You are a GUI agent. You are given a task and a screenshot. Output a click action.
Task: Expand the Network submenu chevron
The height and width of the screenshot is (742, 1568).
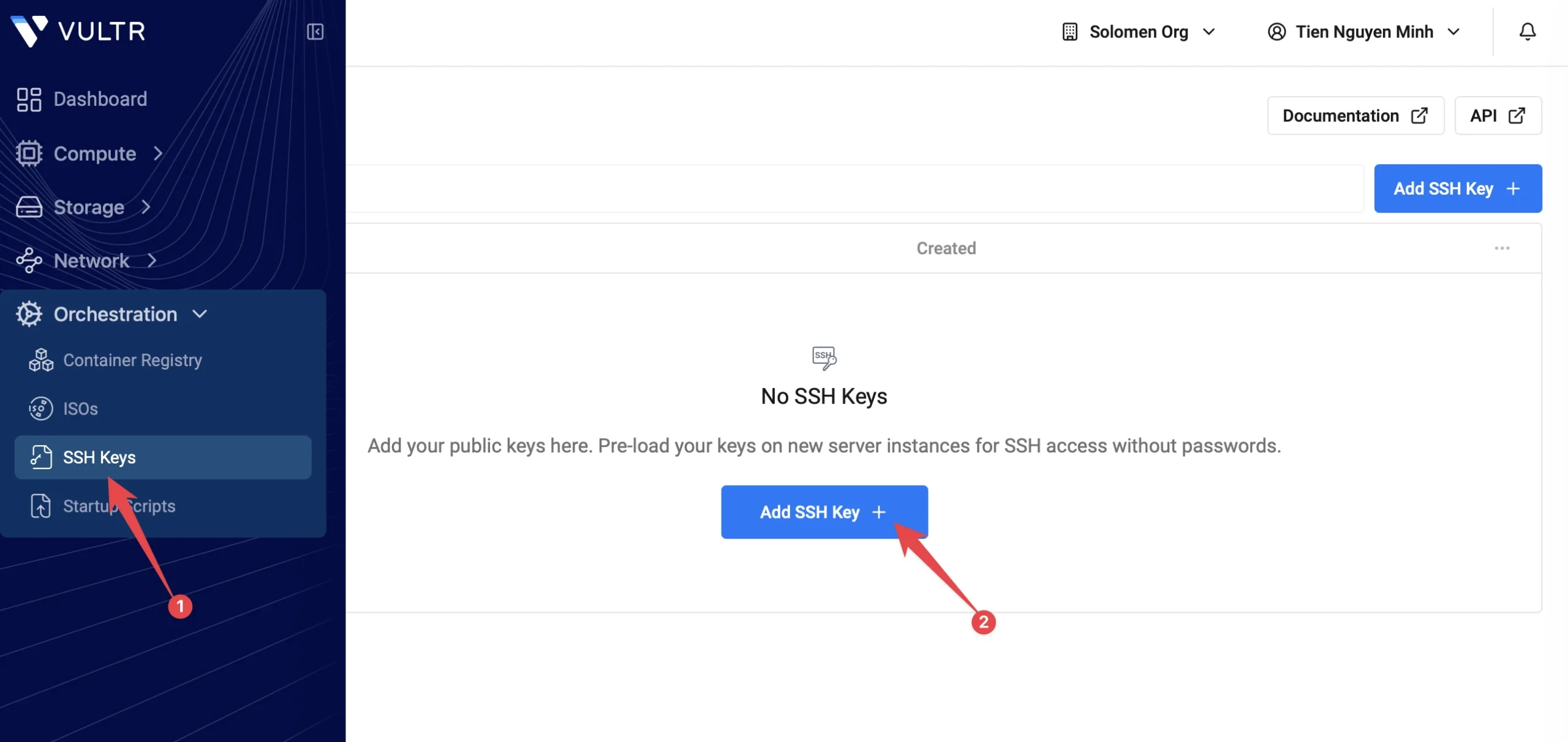tap(152, 260)
